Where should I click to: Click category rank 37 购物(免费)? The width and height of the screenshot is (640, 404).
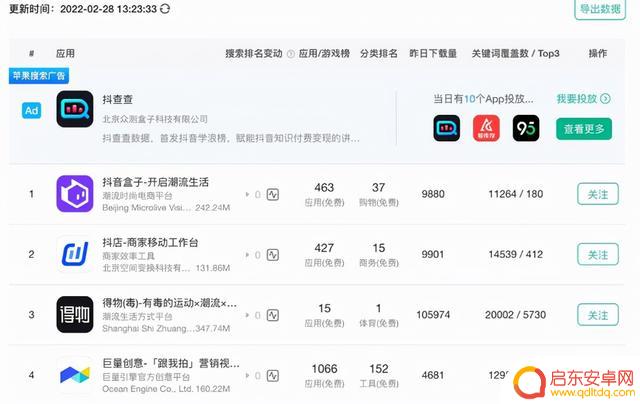[x=379, y=194]
